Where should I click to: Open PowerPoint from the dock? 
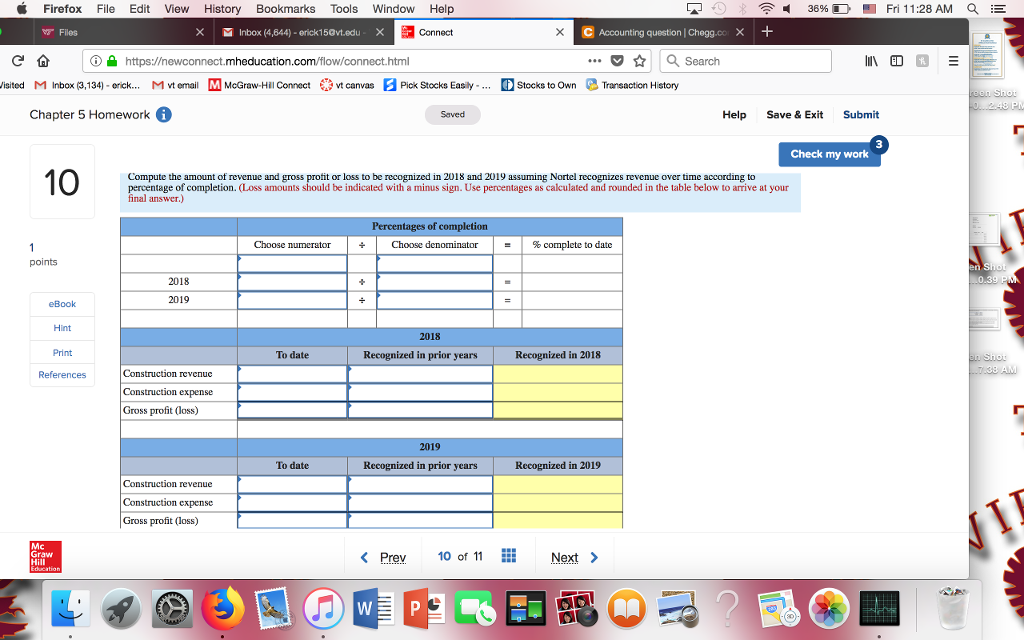coord(424,609)
